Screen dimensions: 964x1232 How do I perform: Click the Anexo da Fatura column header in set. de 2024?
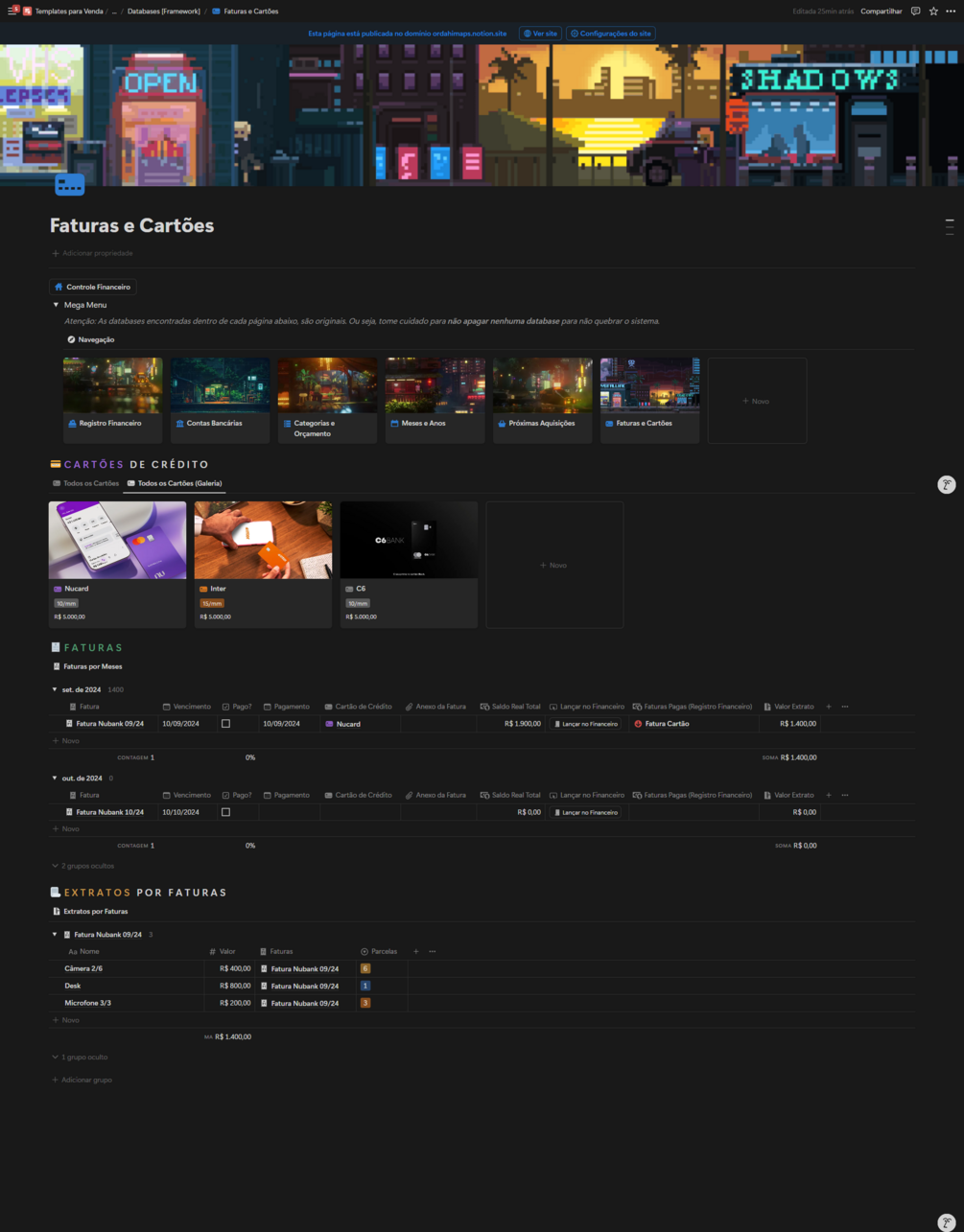point(435,707)
